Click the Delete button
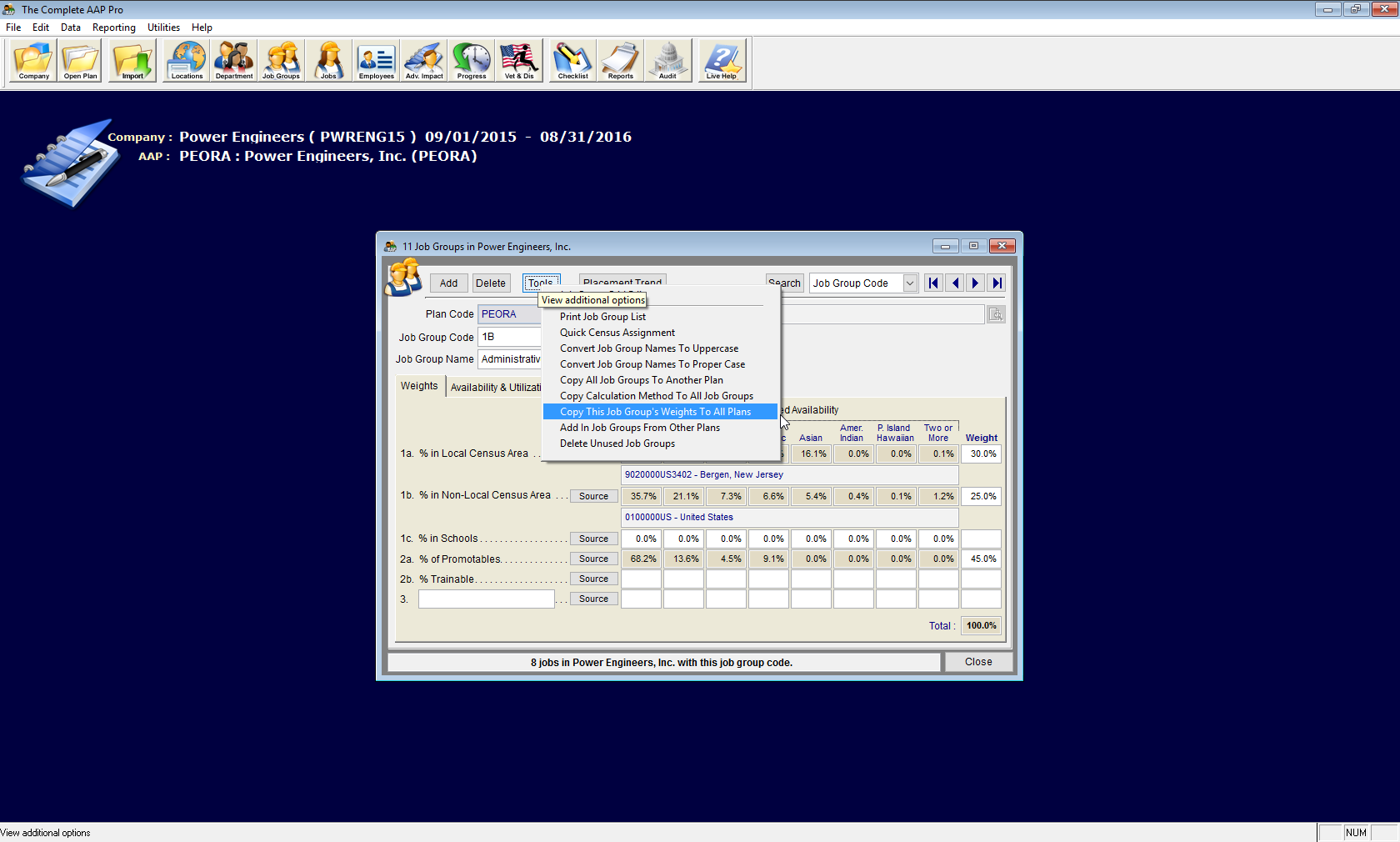This screenshot has height=842, width=1400. (491, 283)
